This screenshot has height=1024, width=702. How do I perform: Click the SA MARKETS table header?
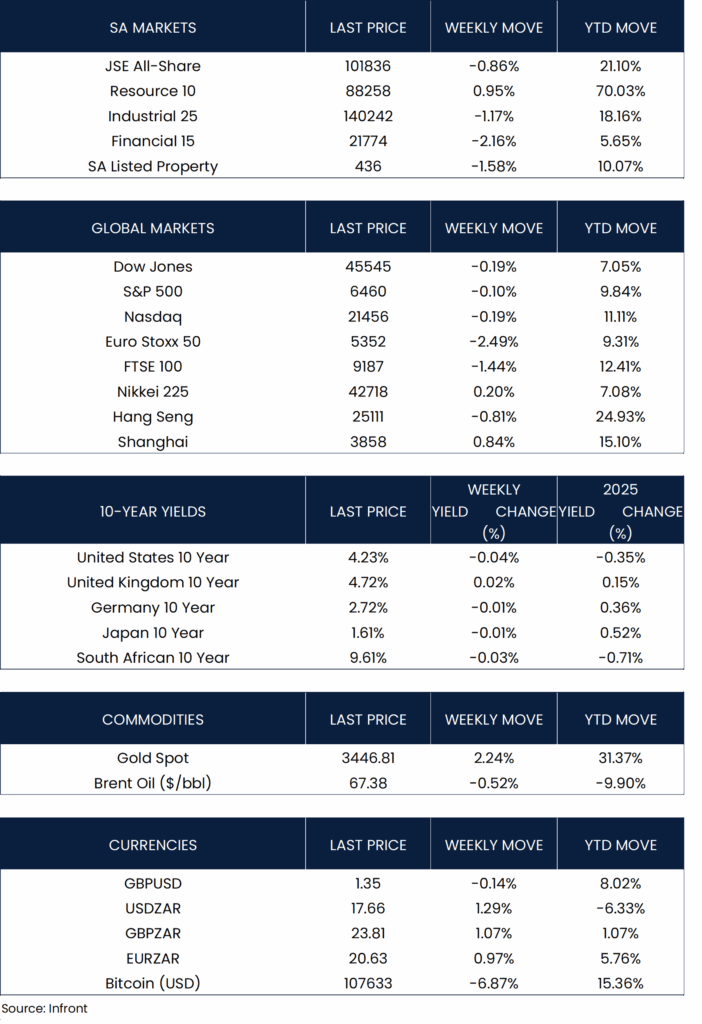[152, 28]
